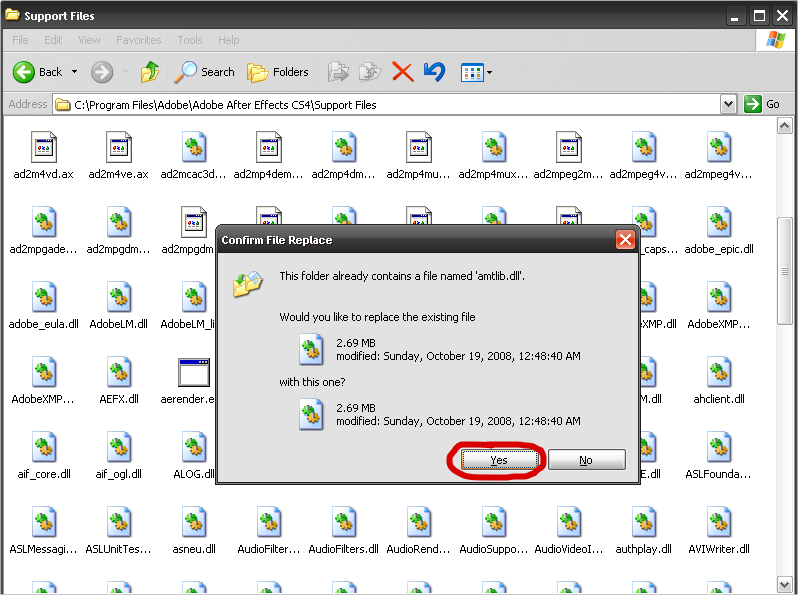Viewport: 798px width, 595px height.
Task: Select the ad2m4ve.ax file
Action: 119,156
